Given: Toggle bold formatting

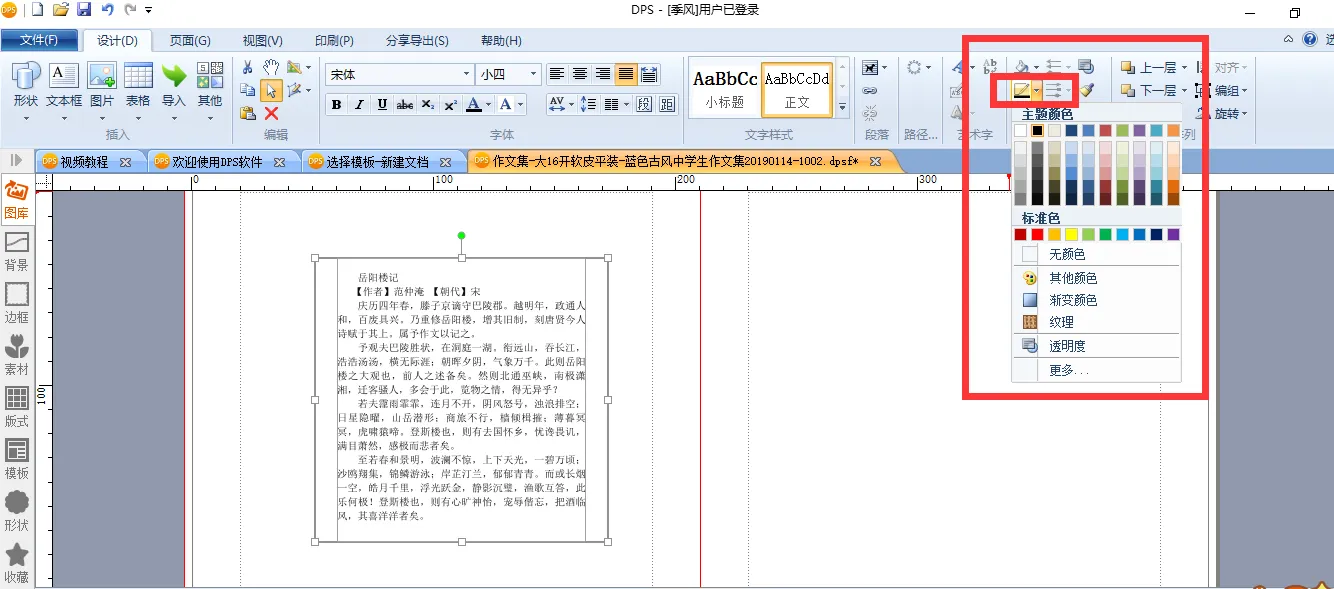Looking at the screenshot, I should [x=336, y=105].
